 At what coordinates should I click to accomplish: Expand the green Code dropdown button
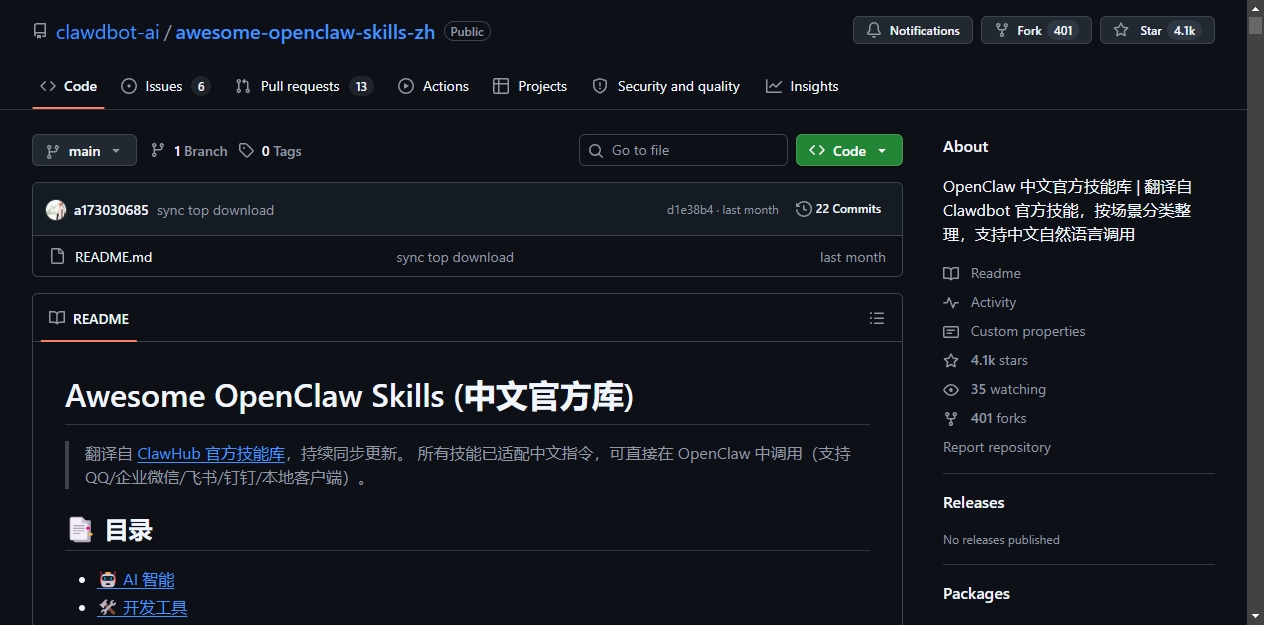849,150
